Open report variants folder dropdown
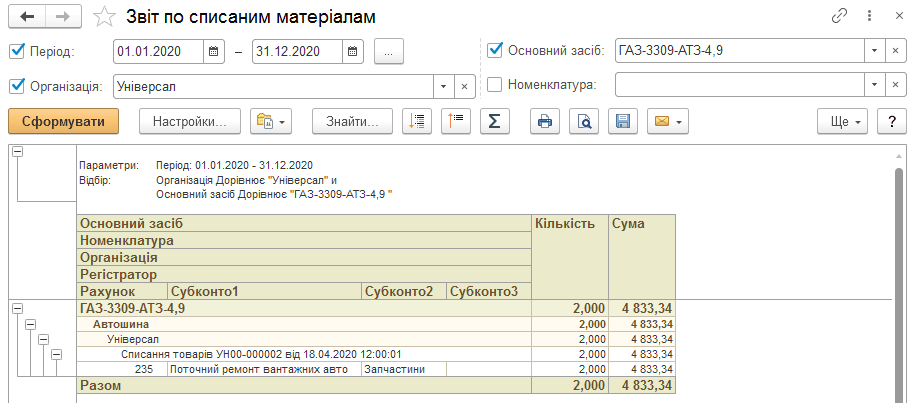The width and height of the screenshot is (916, 403). [x=270, y=121]
